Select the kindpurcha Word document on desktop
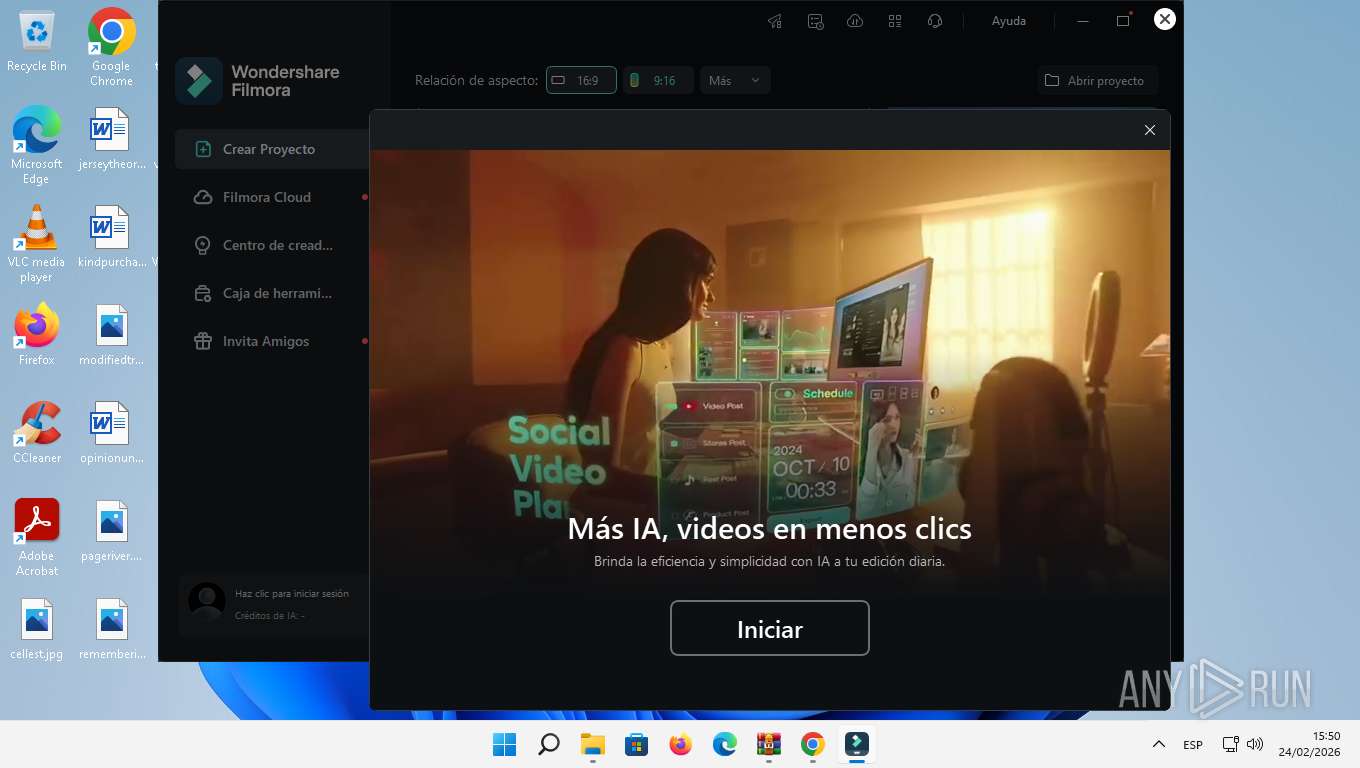 coord(111,237)
